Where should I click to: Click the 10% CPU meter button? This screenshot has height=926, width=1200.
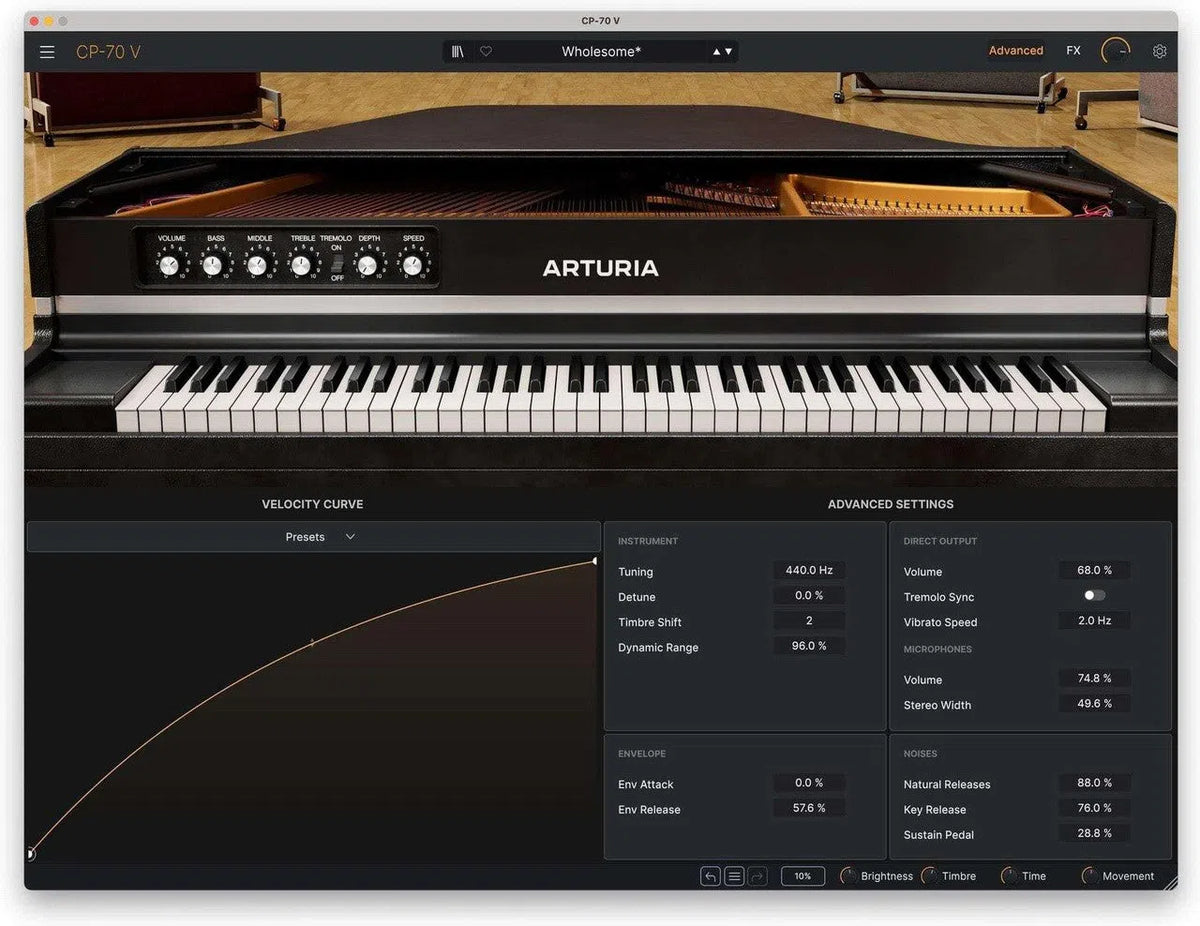802,875
